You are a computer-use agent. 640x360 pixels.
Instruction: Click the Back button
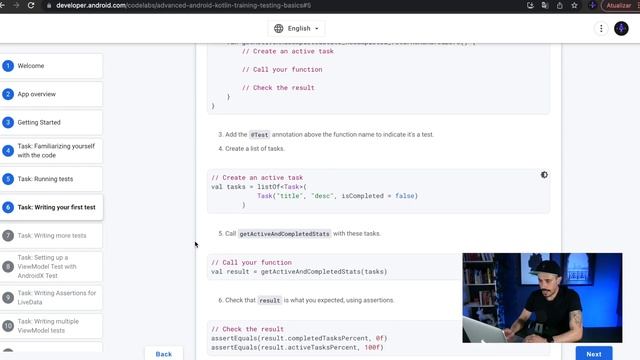164,354
